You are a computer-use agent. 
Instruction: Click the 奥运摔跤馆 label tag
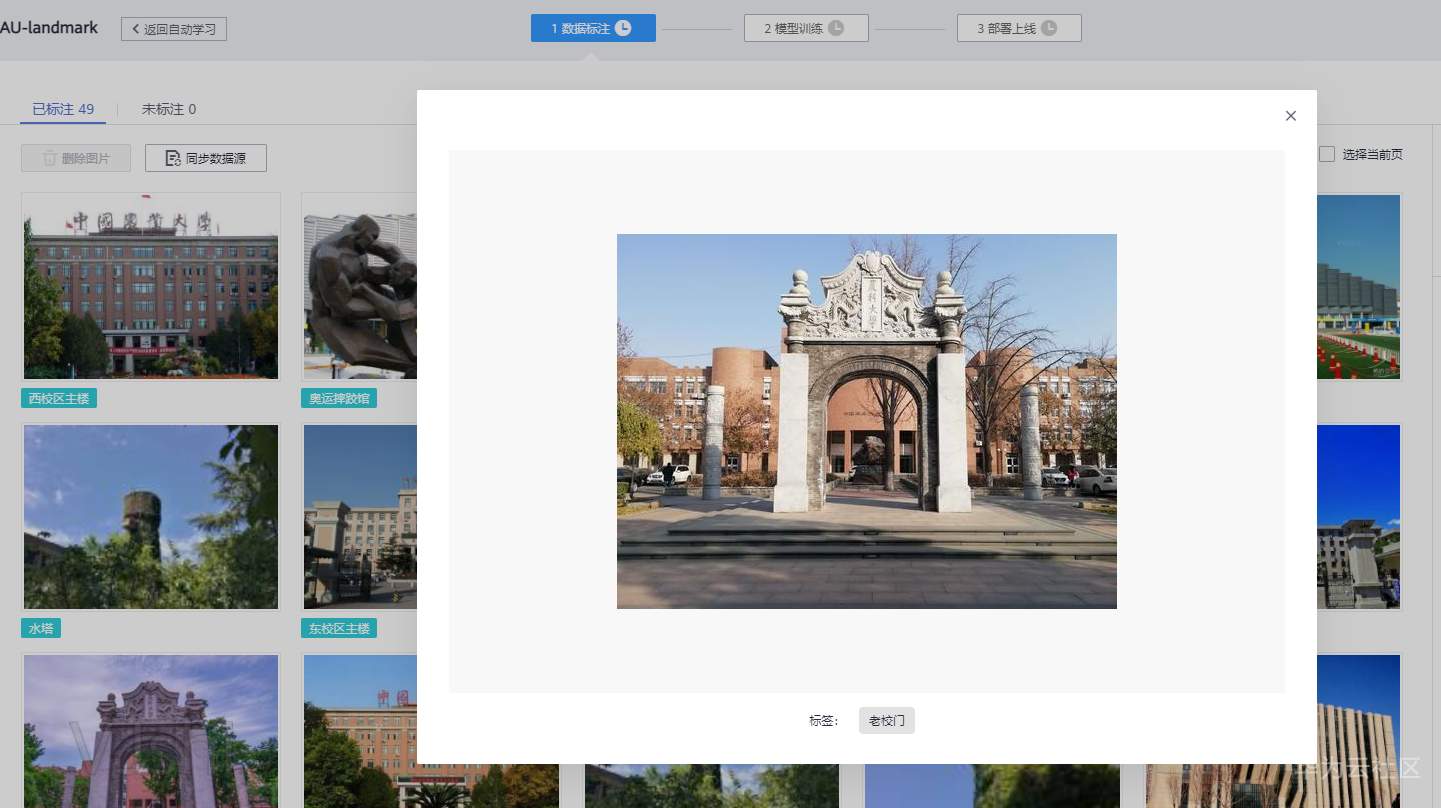pyautogui.click(x=339, y=399)
